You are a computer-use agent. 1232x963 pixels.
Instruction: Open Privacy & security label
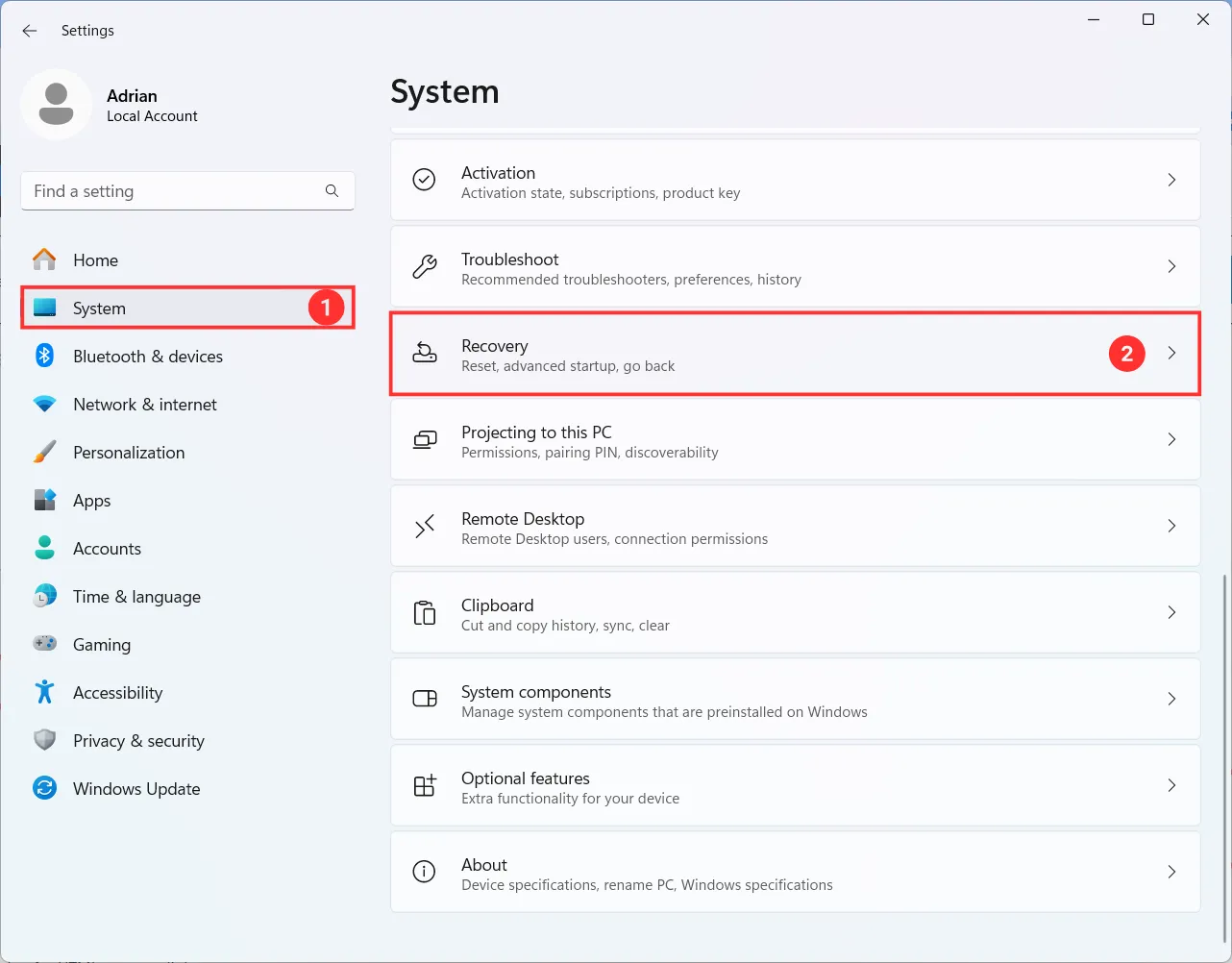pos(139,741)
